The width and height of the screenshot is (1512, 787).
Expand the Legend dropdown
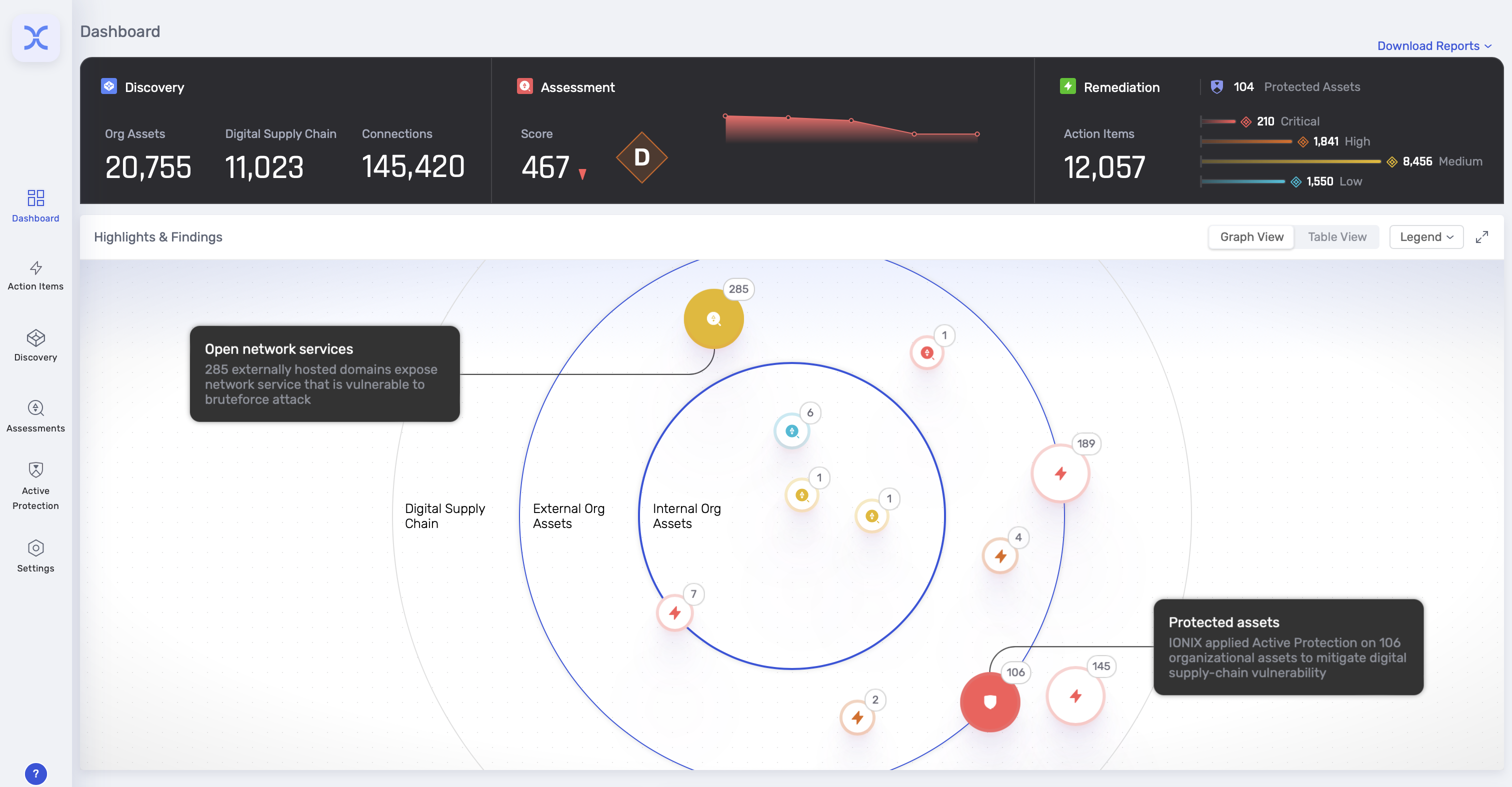(x=1426, y=237)
